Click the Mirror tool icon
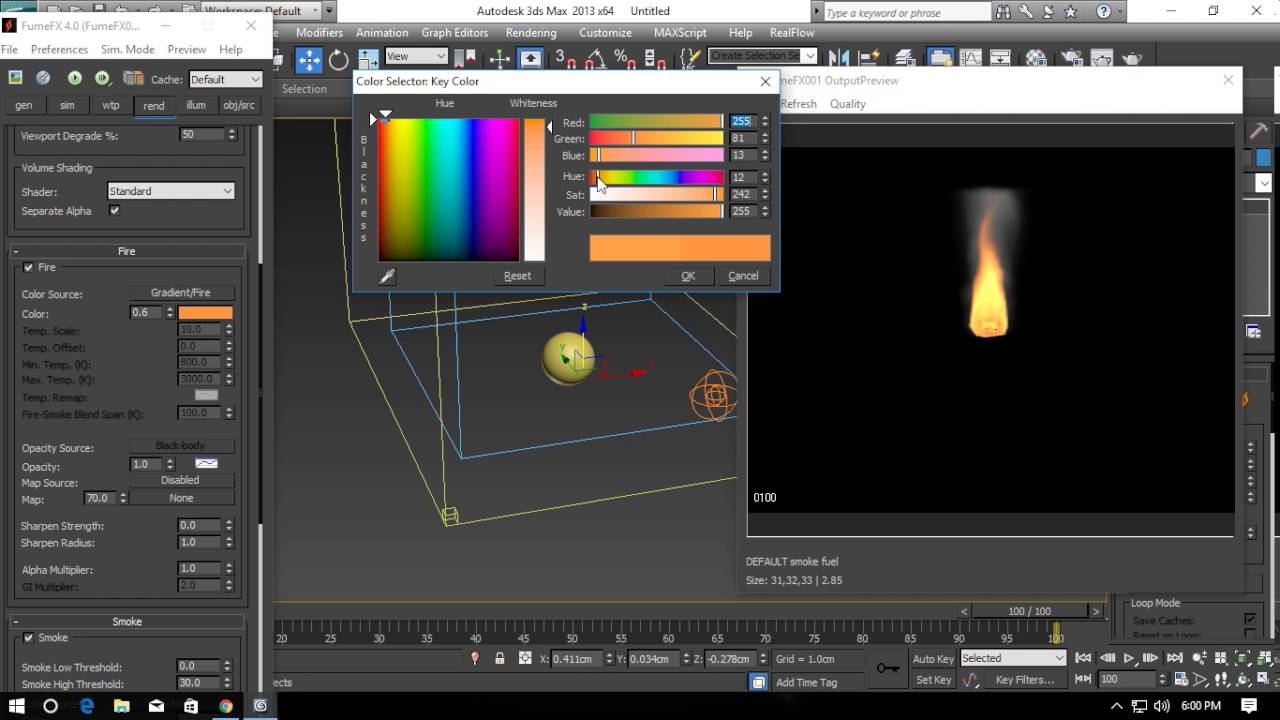The height and width of the screenshot is (720, 1280). [x=839, y=59]
